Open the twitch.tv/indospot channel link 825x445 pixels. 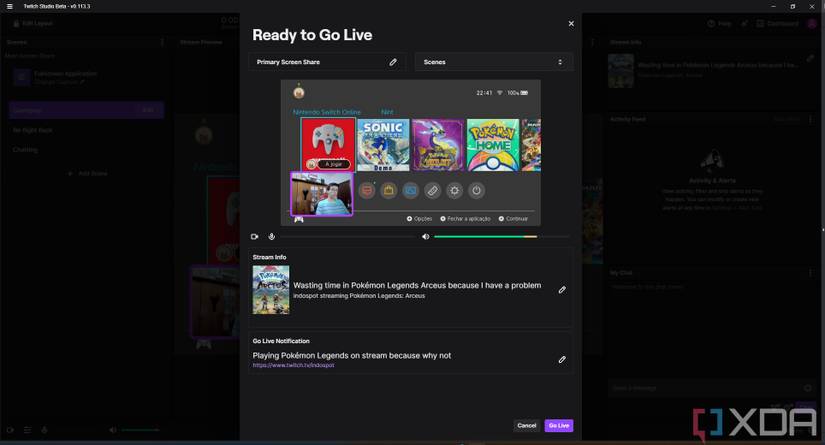point(293,365)
